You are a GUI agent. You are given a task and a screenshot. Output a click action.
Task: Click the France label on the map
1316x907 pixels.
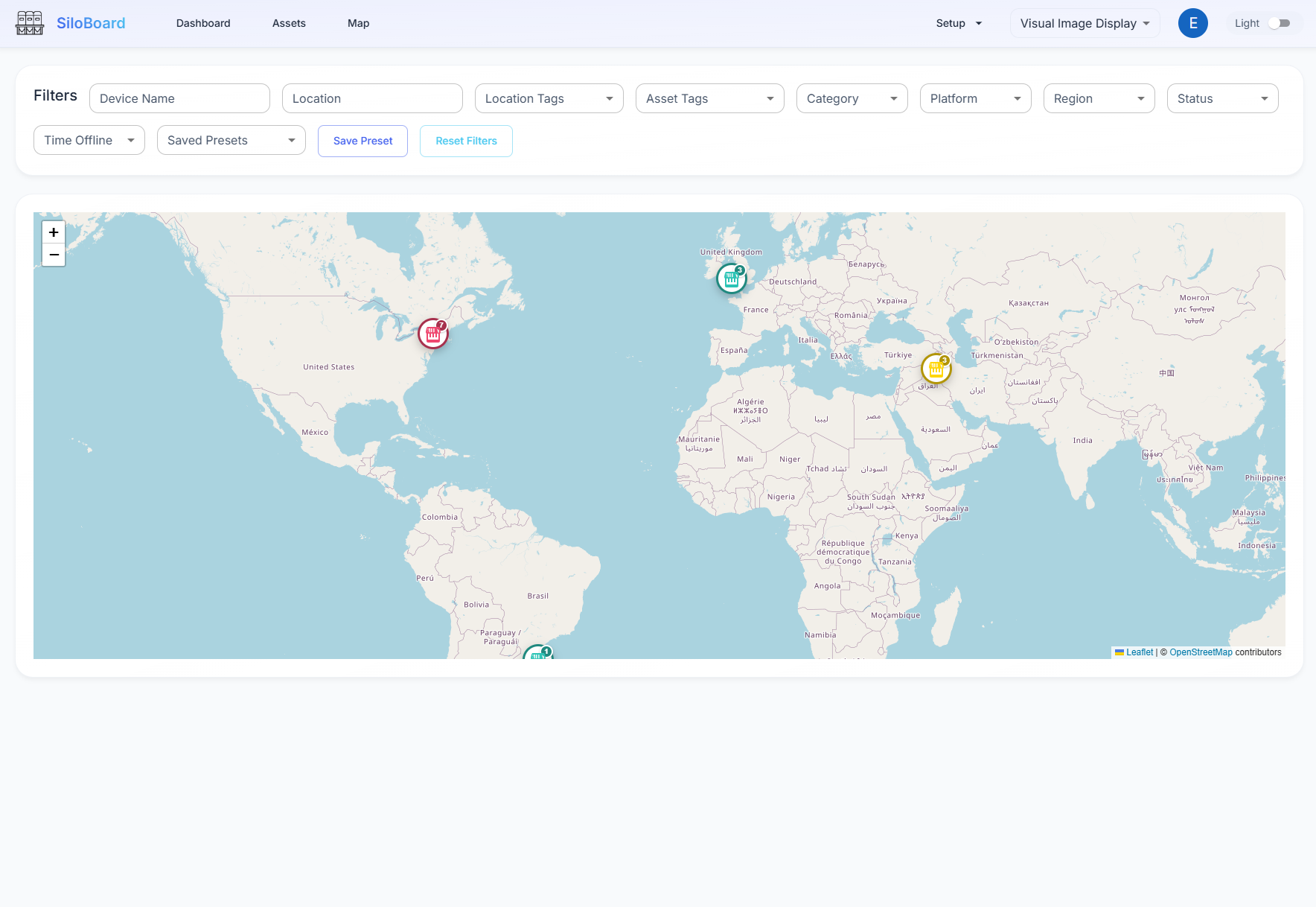(x=756, y=309)
